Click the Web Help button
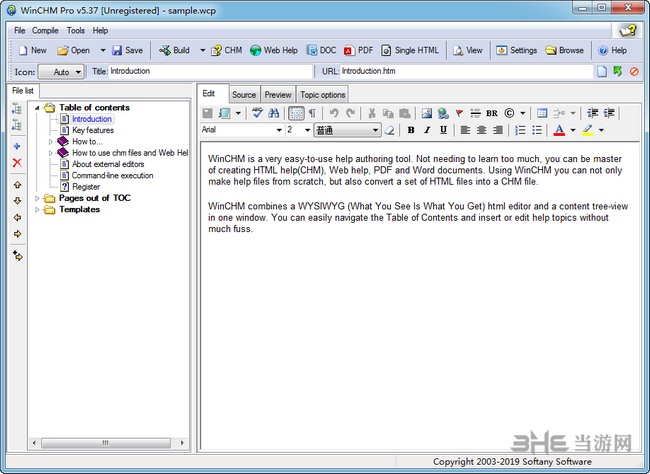Screen dimensions: 650x474 pos(274,50)
